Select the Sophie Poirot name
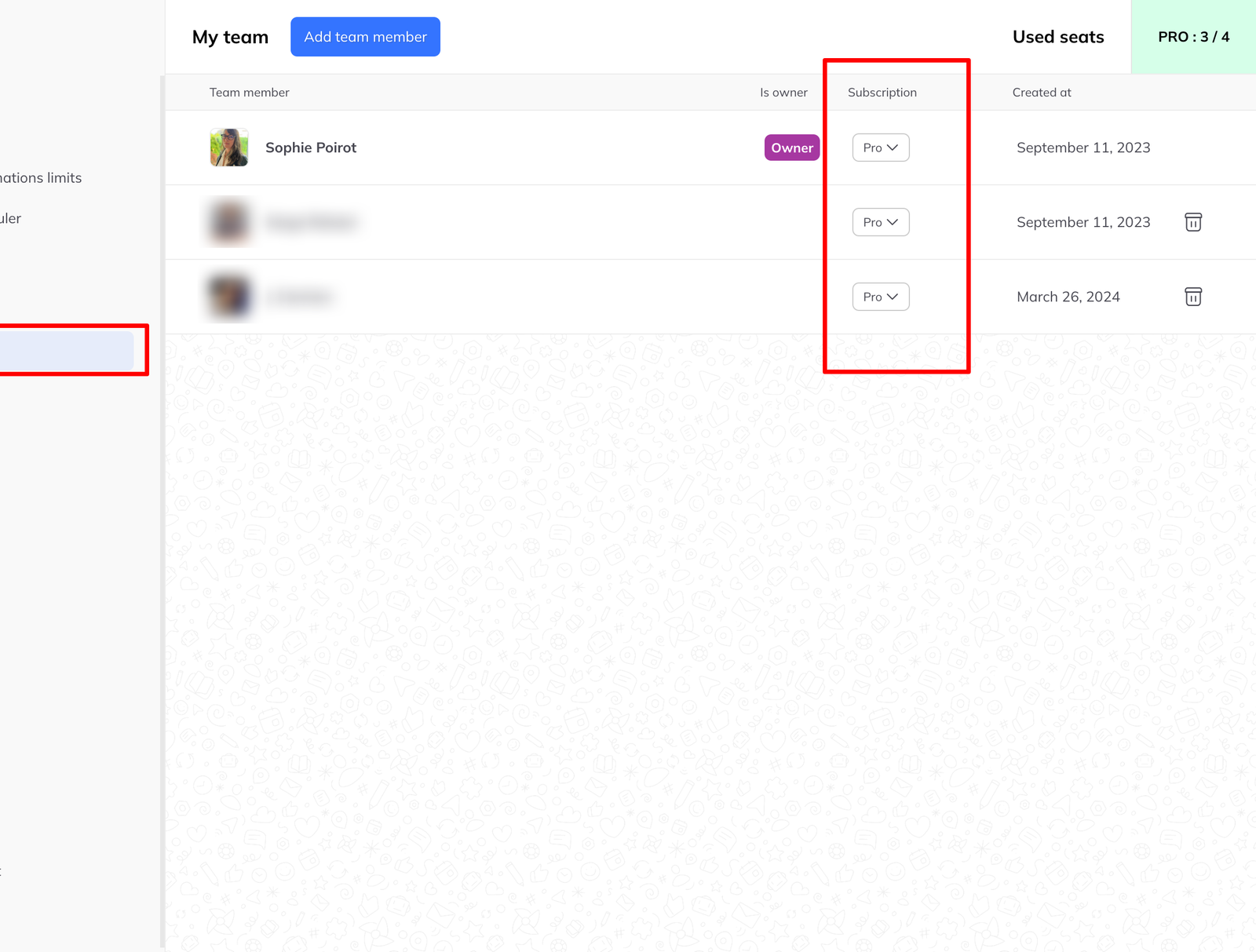1256x952 pixels. (x=311, y=148)
